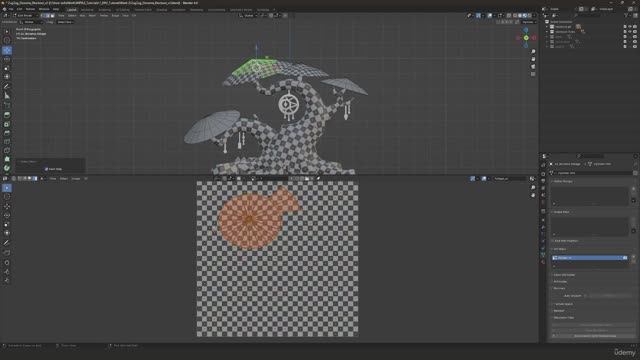Open viewport shading options dropdown arrow
Viewport: 640px width, 360px height.
pyautogui.click(x=534, y=16)
